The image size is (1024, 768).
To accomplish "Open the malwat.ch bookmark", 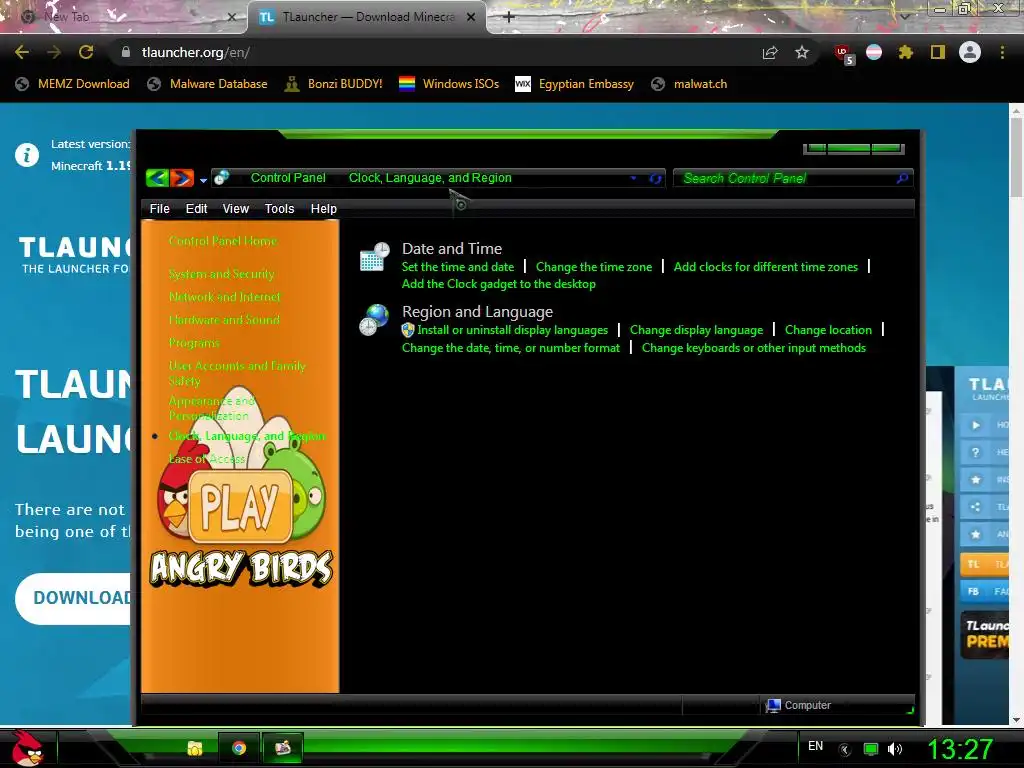I will tap(689, 84).
